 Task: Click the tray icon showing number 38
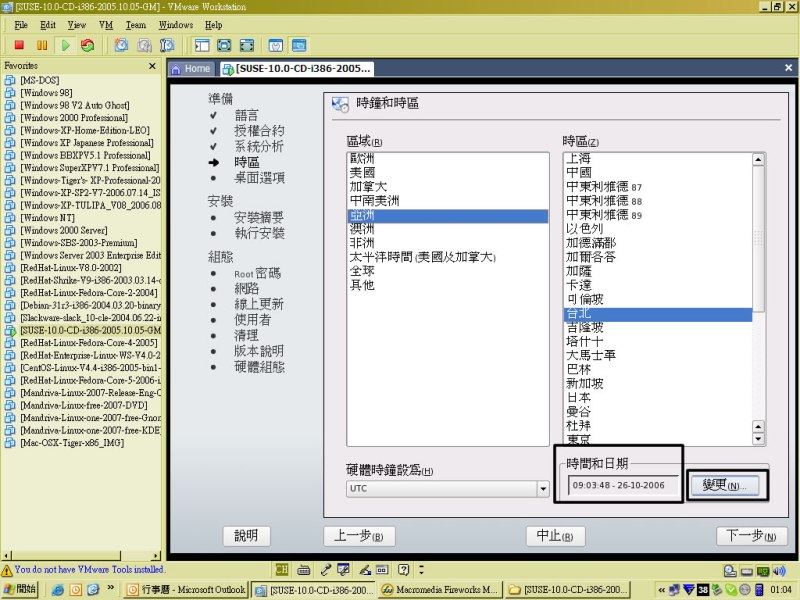pos(703,590)
